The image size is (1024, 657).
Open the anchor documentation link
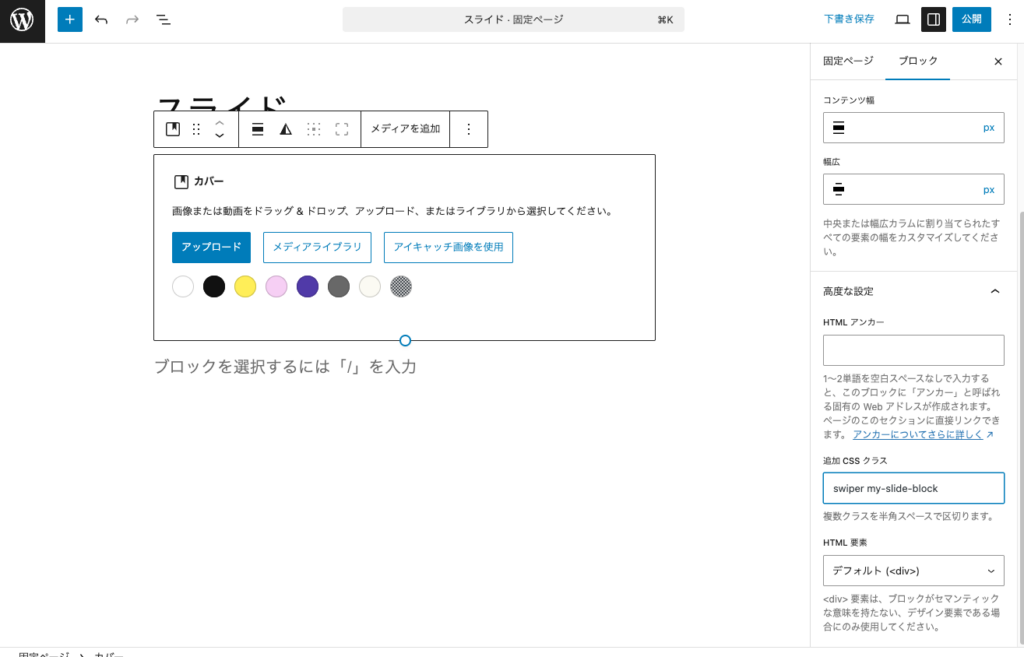tap(922, 434)
